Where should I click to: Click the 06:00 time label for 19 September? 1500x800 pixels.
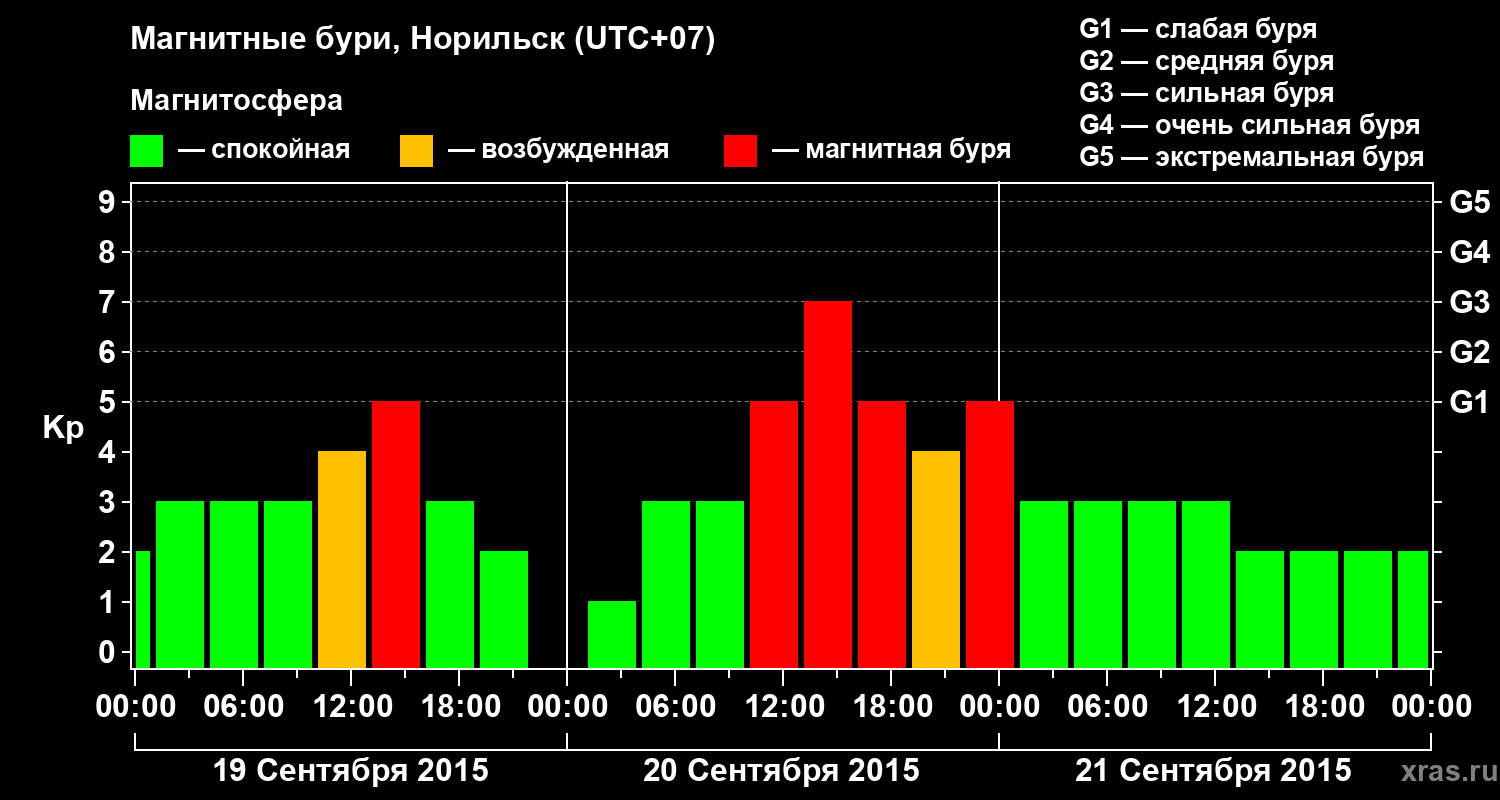(x=243, y=707)
